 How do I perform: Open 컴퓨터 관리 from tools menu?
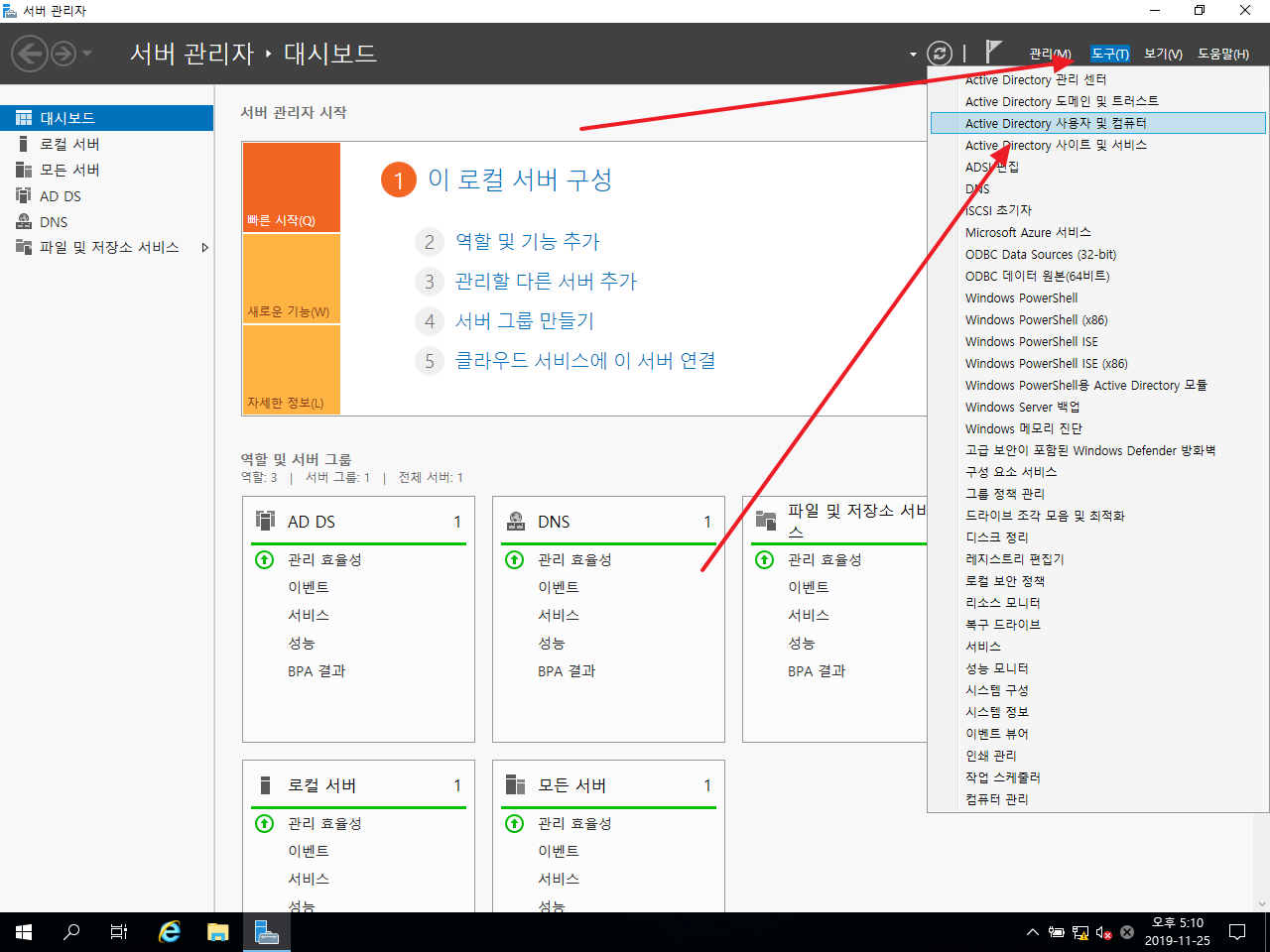click(x=1097, y=799)
